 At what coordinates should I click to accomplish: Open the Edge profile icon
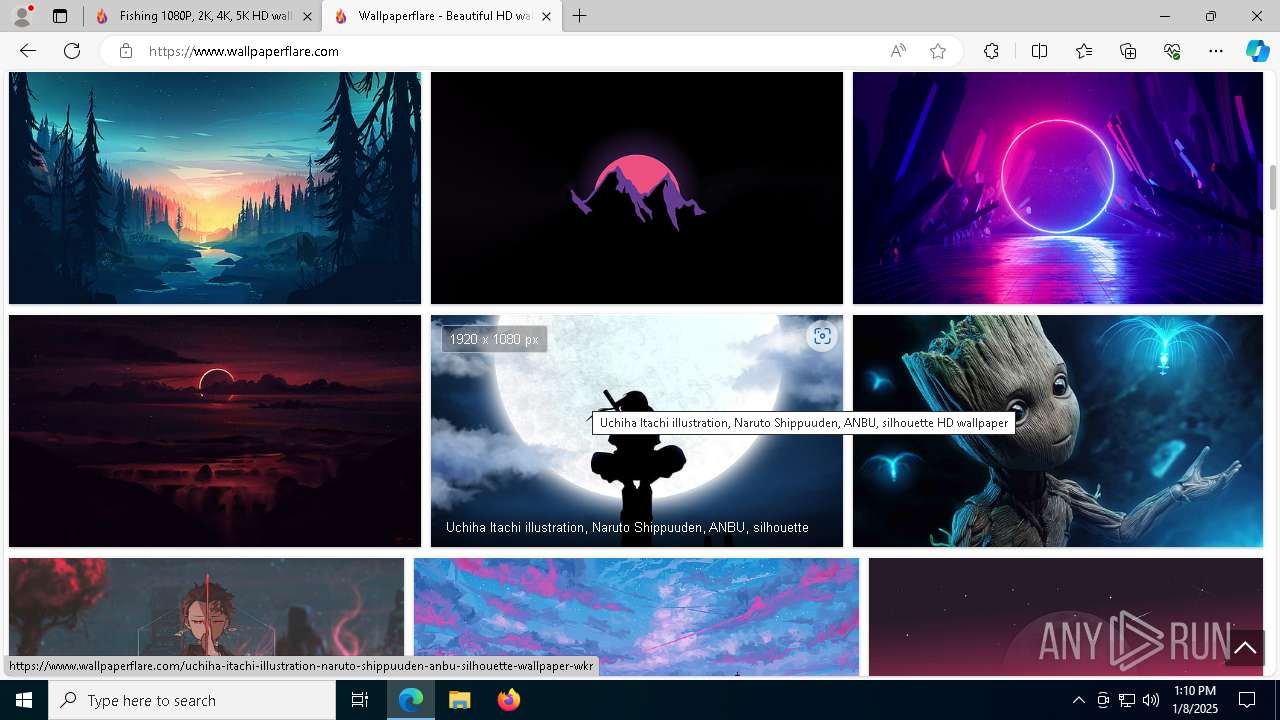[21, 16]
